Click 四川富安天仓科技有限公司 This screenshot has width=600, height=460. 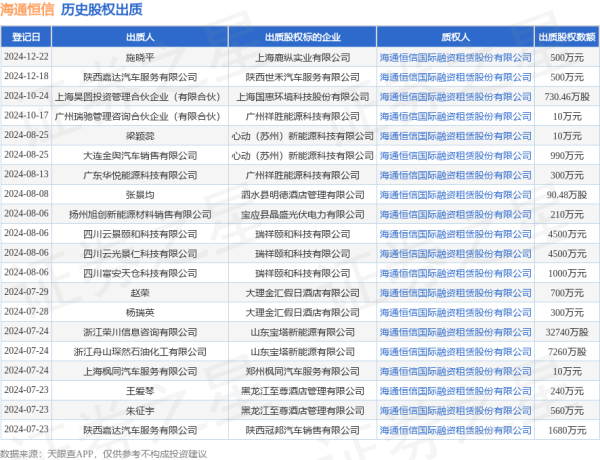point(140,273)
